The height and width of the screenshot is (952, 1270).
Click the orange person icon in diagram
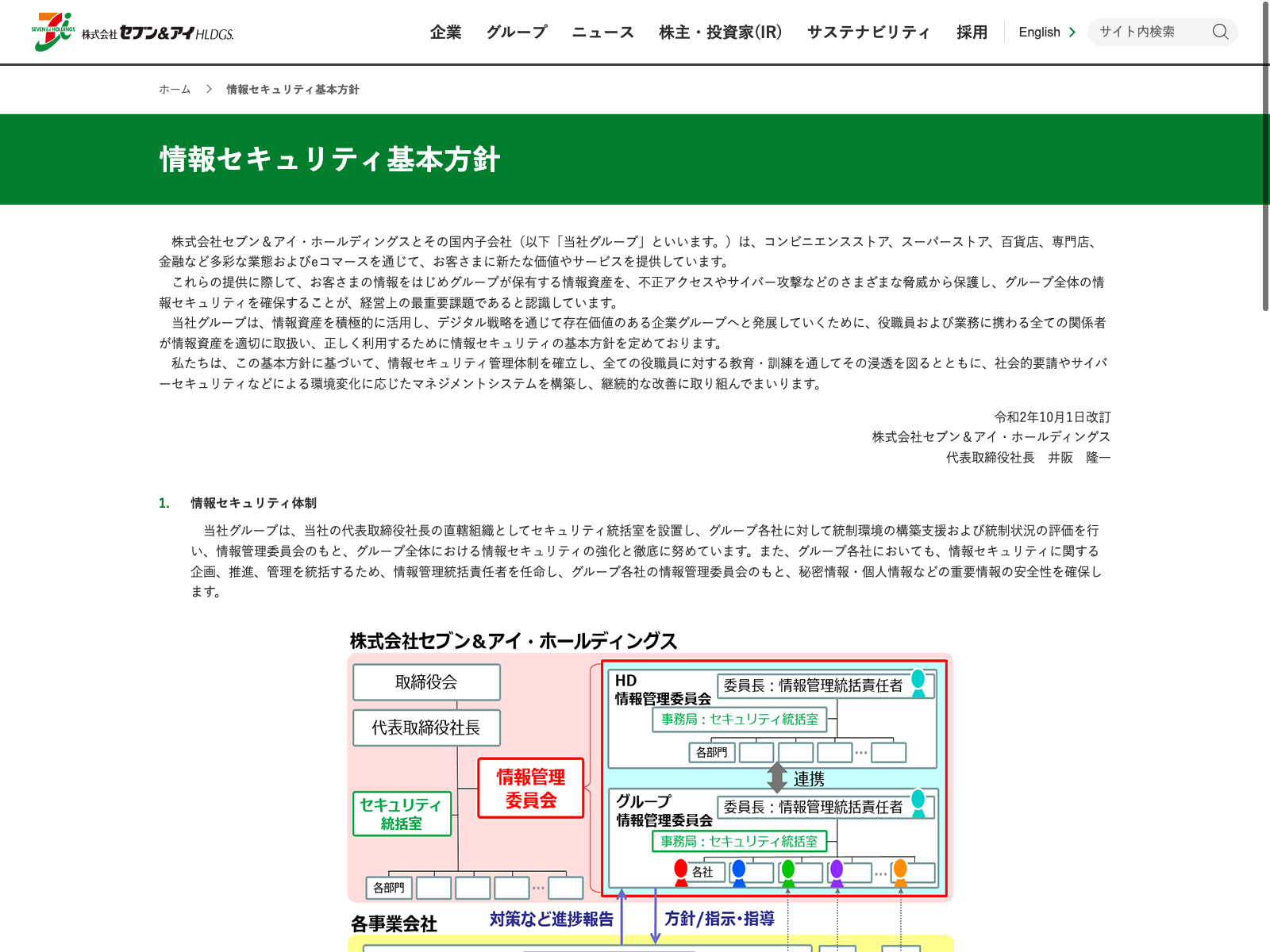point(900,872)
